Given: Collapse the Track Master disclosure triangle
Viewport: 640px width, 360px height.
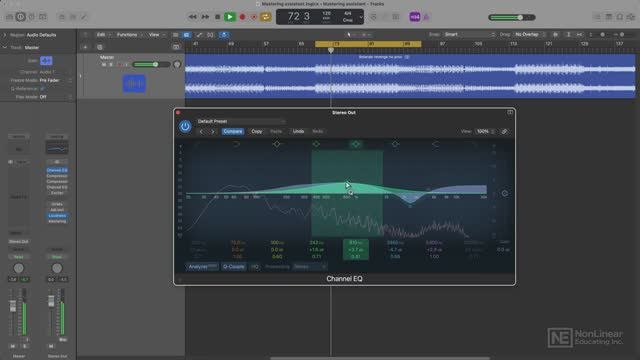Looking at the screenshot, I should tap(4, 47).
